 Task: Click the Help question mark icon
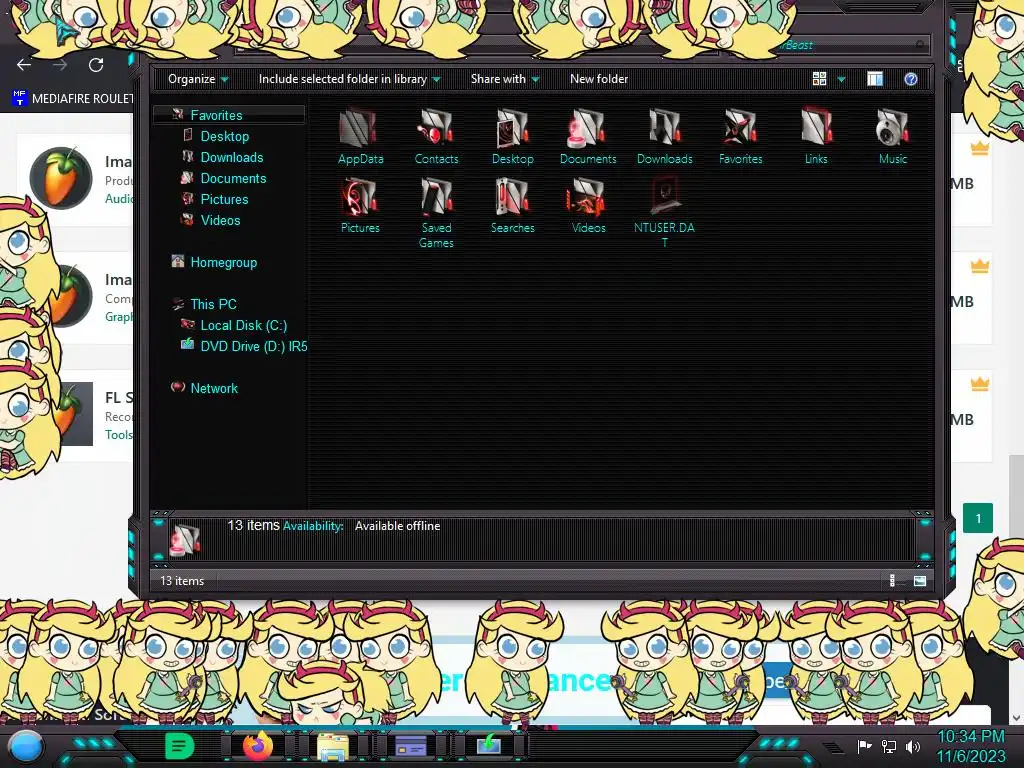[x=911, y=79]
